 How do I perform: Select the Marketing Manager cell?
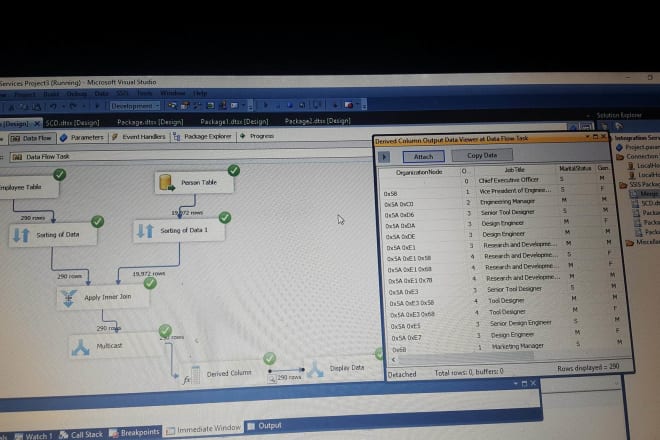click(518, 347)
